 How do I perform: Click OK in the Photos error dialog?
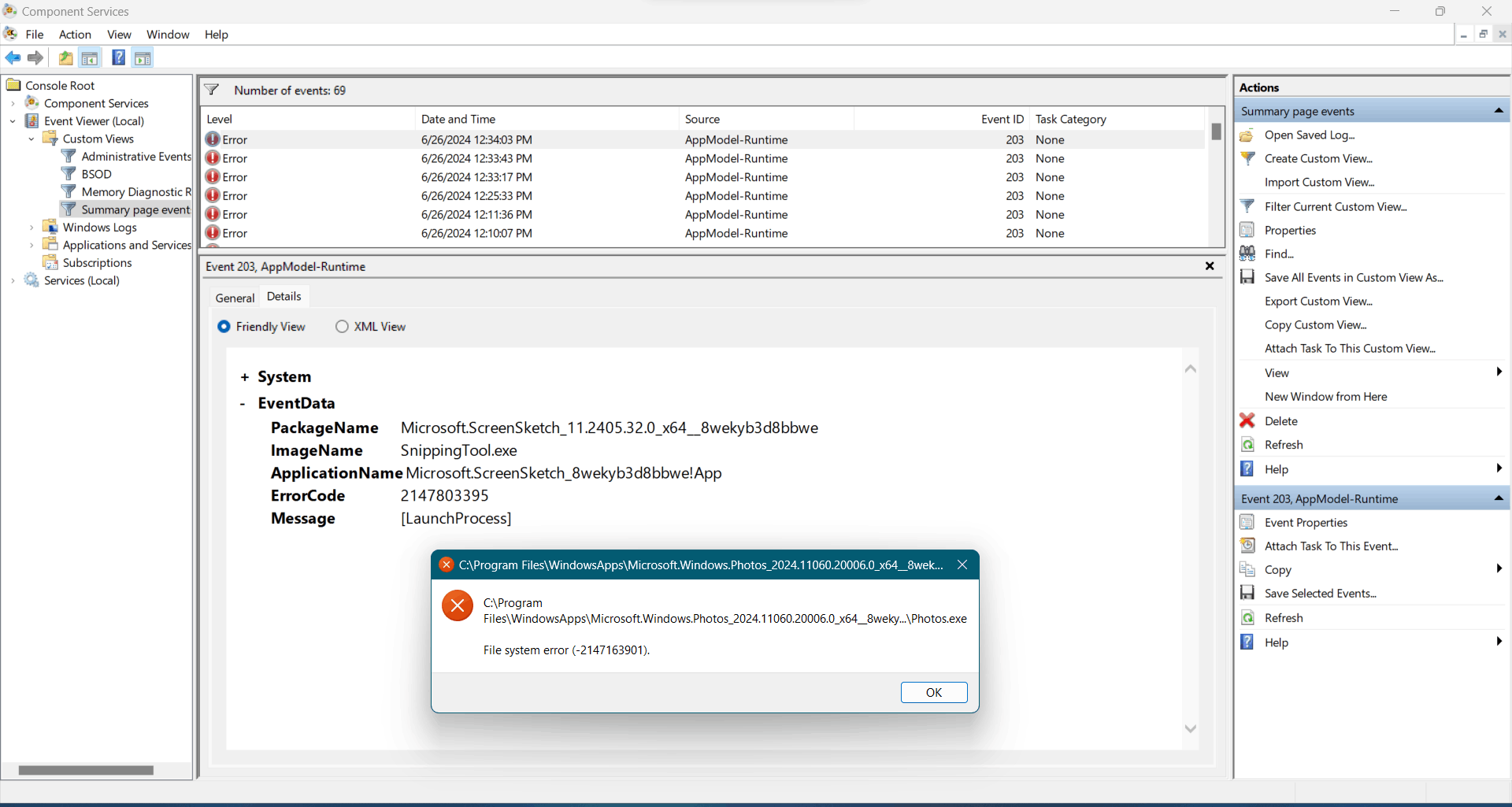point(934,692)
